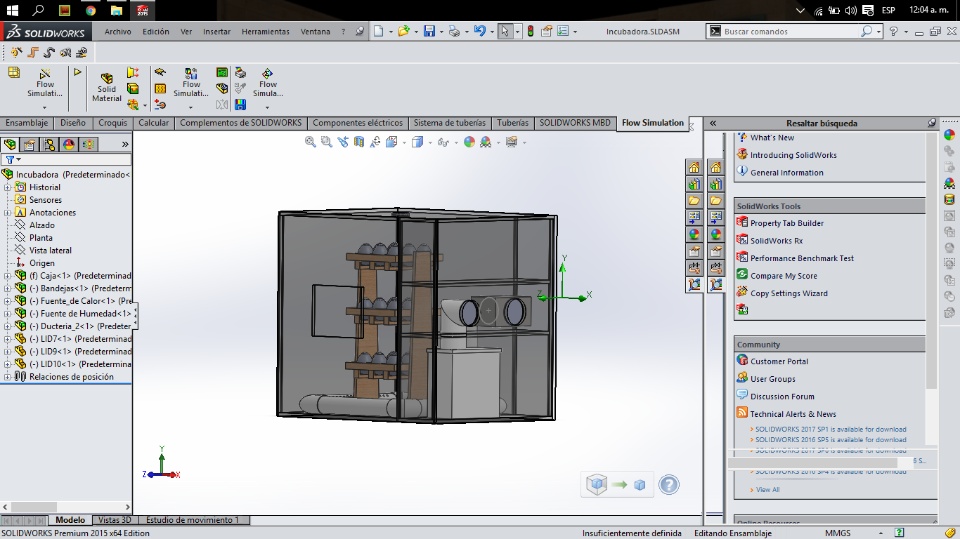Click the Open file folder icon
The height and width of the screenshot is (539, 960).
coord(403,31)
